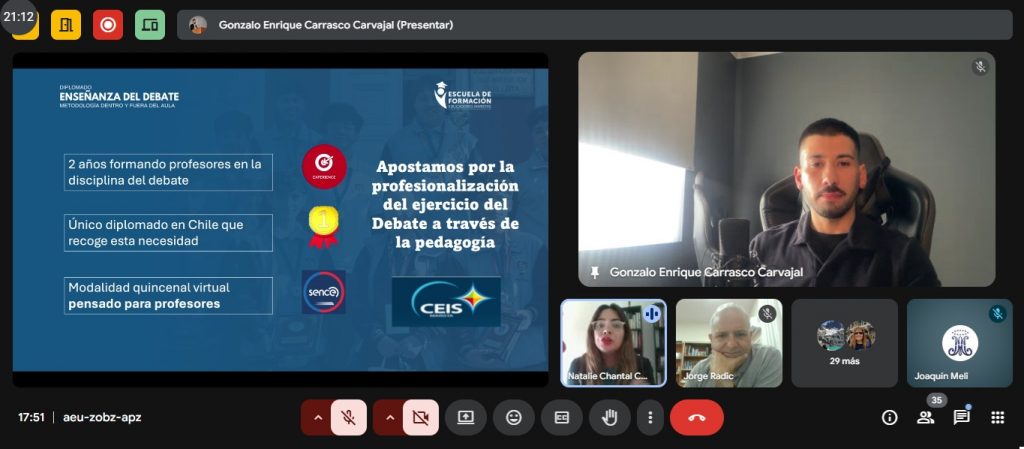
Task: Click the yellow door extension icon
Action: point(66,25)
